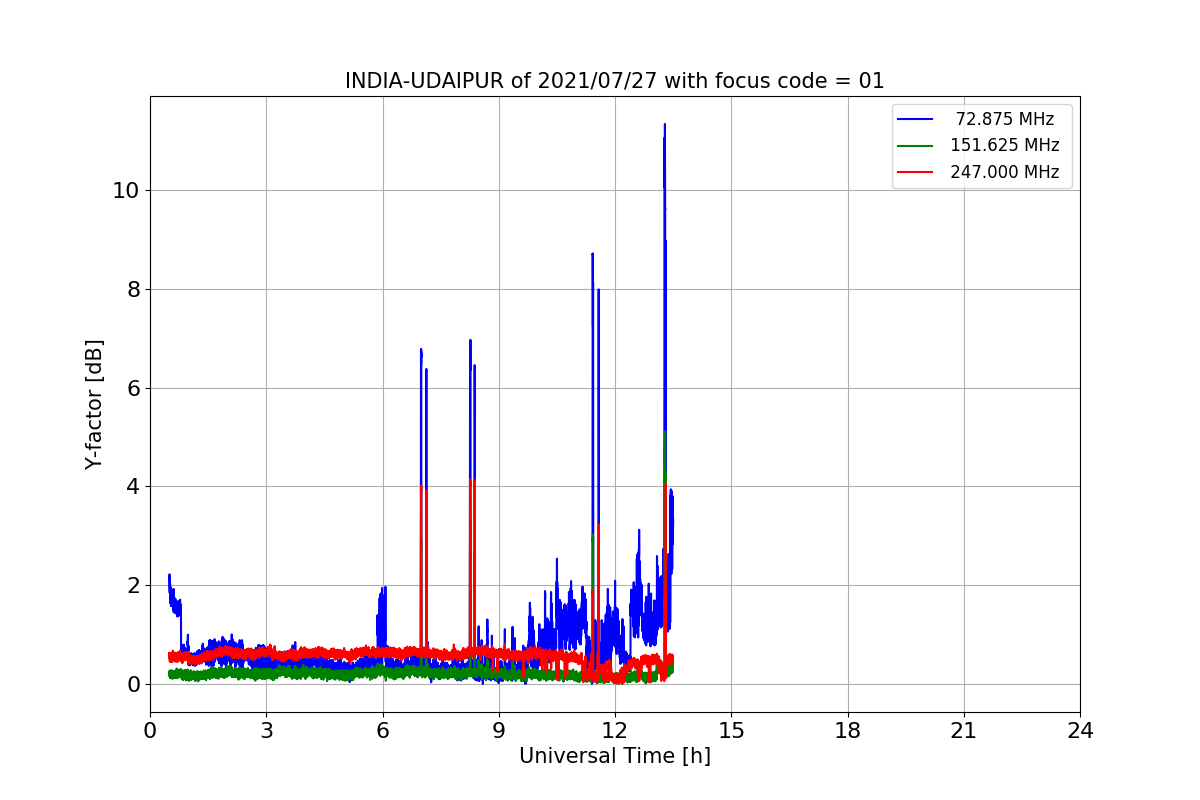Image resolution: width=1200 pixels, height=800 pixels.
Task: Click x-axis tick label 18
Action: (x=847, y=731)
